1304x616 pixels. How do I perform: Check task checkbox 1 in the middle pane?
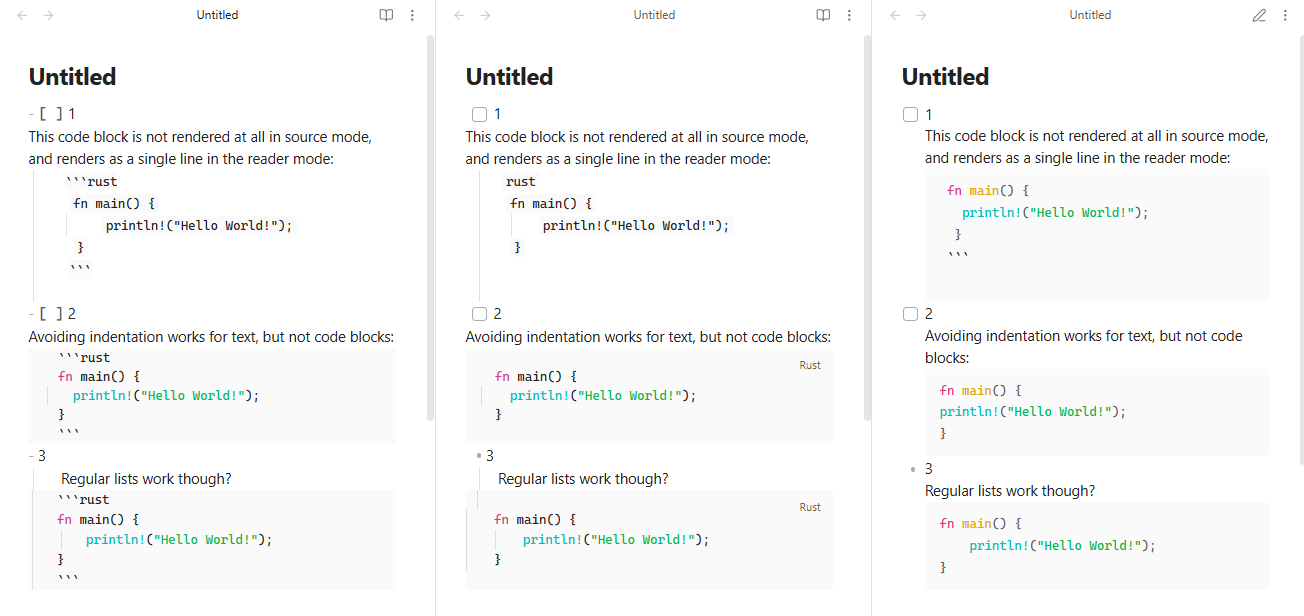[479, 114]
